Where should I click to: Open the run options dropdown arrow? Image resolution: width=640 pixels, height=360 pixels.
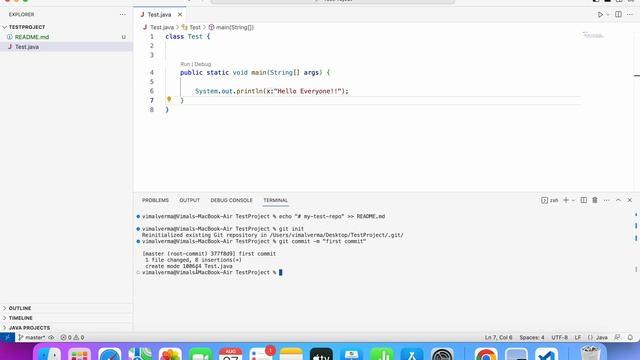608,15
